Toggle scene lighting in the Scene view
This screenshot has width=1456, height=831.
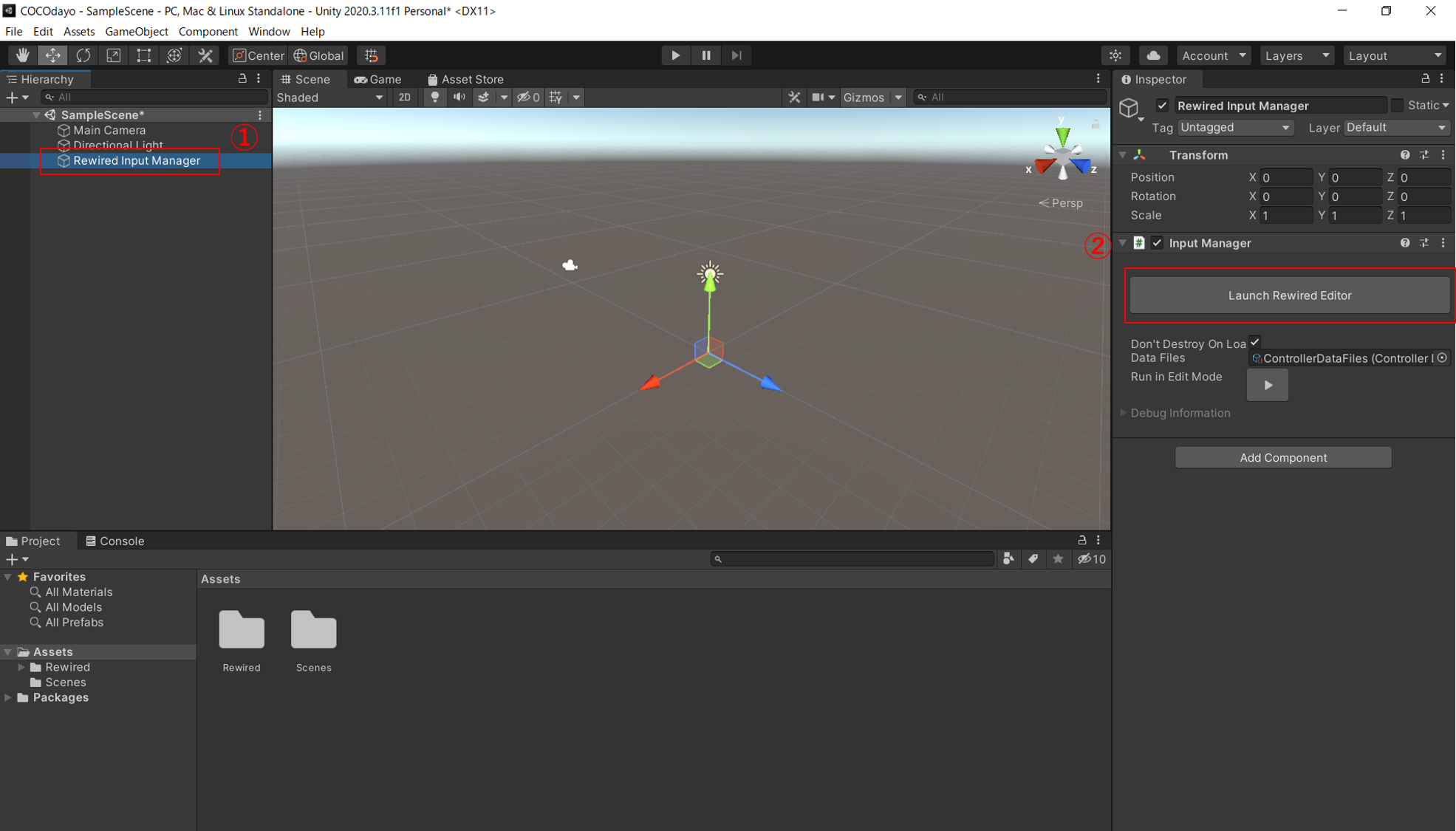point(435,97)
